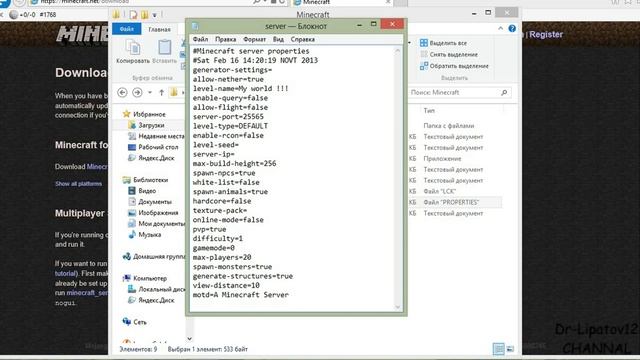Open Документы library

pos(150,202)
